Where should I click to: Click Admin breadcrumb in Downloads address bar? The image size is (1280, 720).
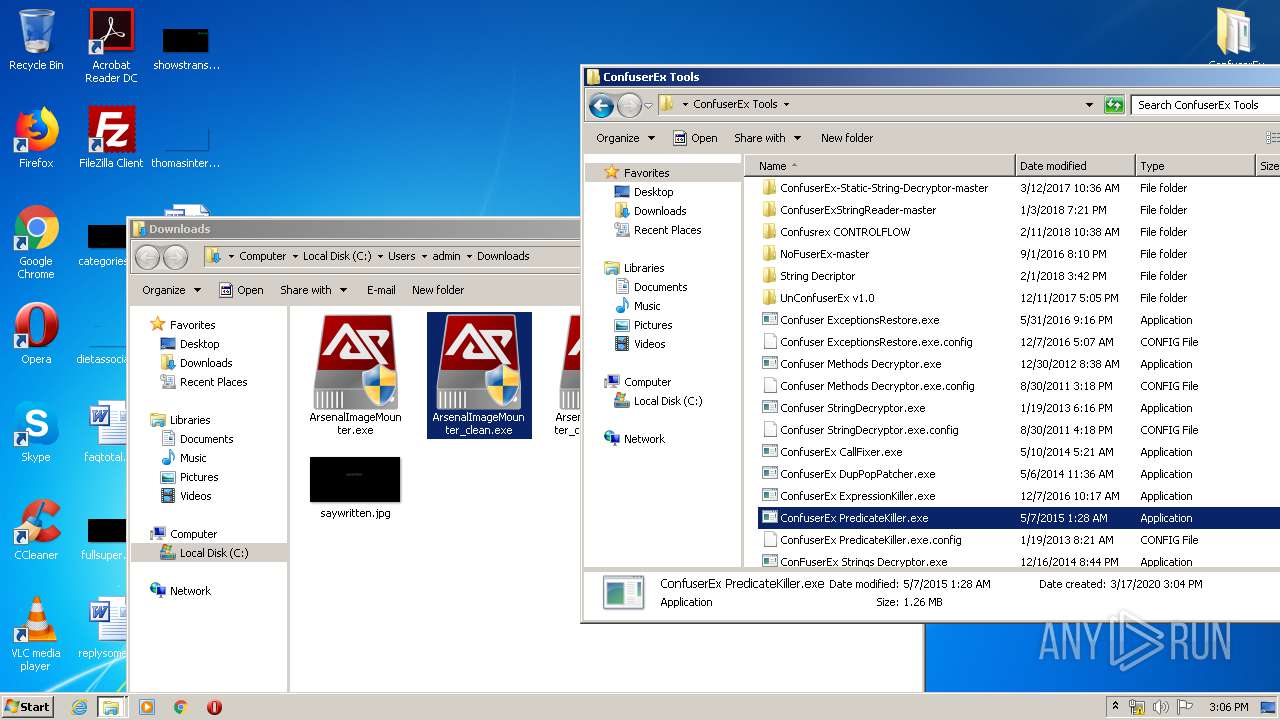pos(446,256)
